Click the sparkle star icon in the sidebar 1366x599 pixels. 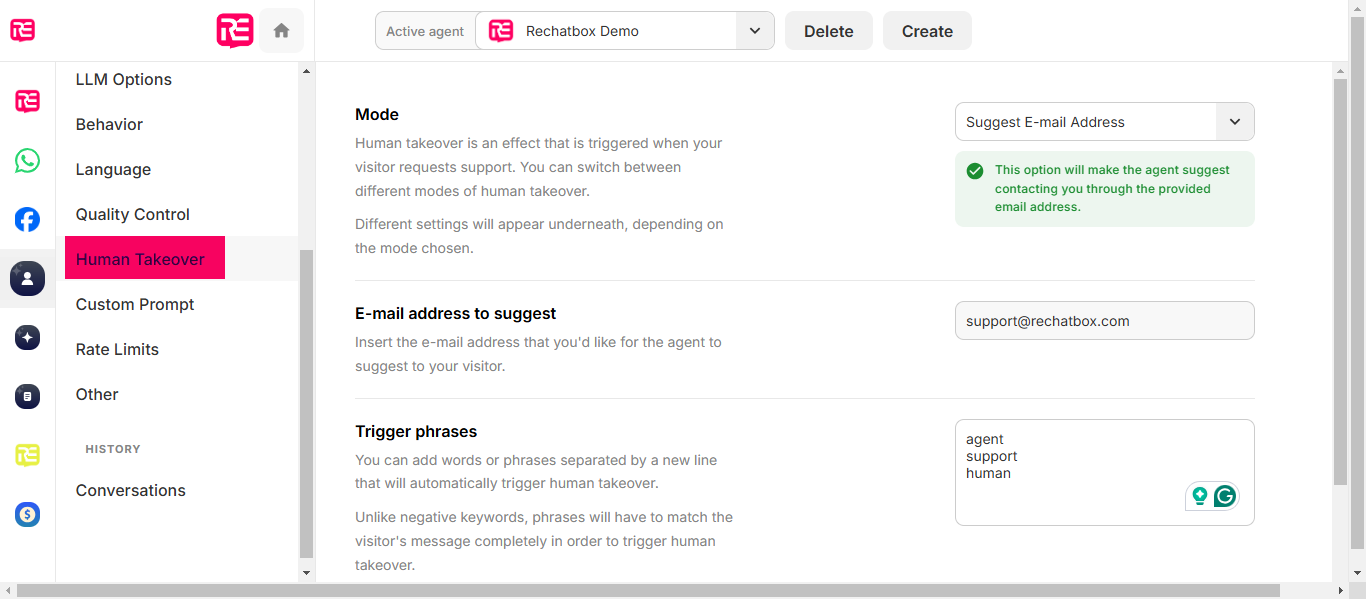click(27, 338)
